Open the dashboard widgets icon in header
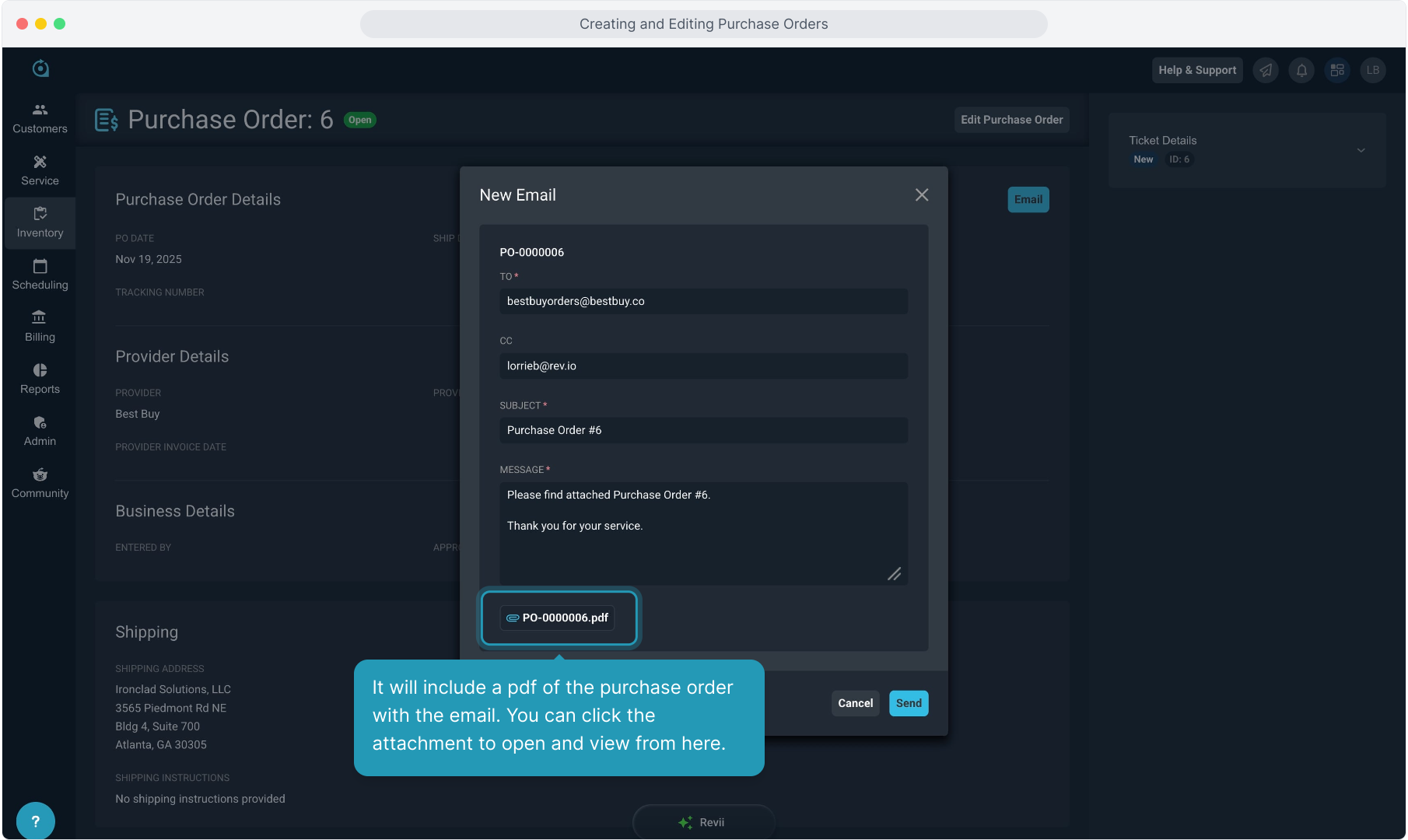This screenshot has height=840, width=1408. 1337,70
